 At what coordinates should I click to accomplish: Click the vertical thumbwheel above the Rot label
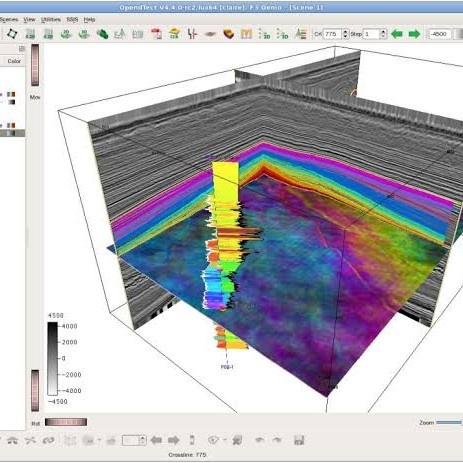coord(35,390)
